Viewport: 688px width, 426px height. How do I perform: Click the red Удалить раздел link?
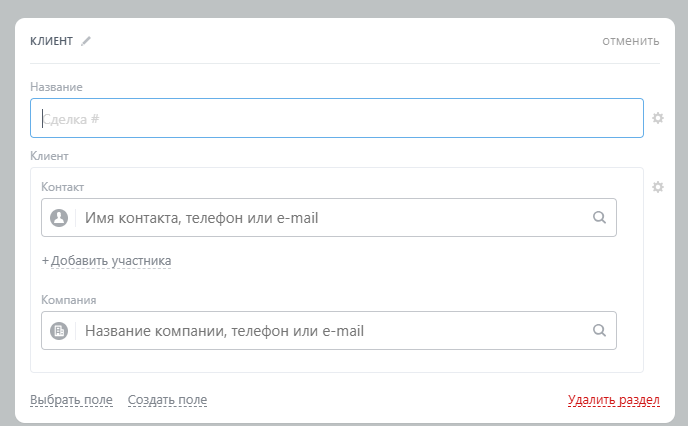click(x=613, y=400)
